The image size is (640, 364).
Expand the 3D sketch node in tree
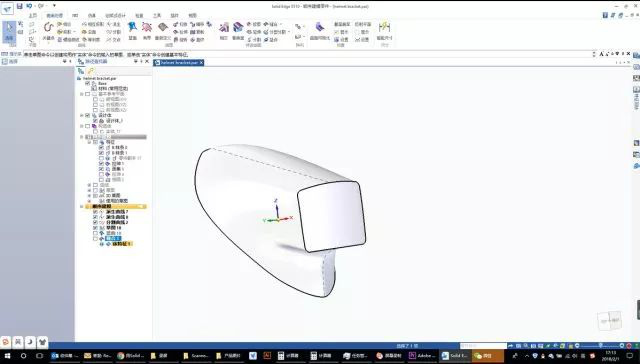[x=89, y=195]
